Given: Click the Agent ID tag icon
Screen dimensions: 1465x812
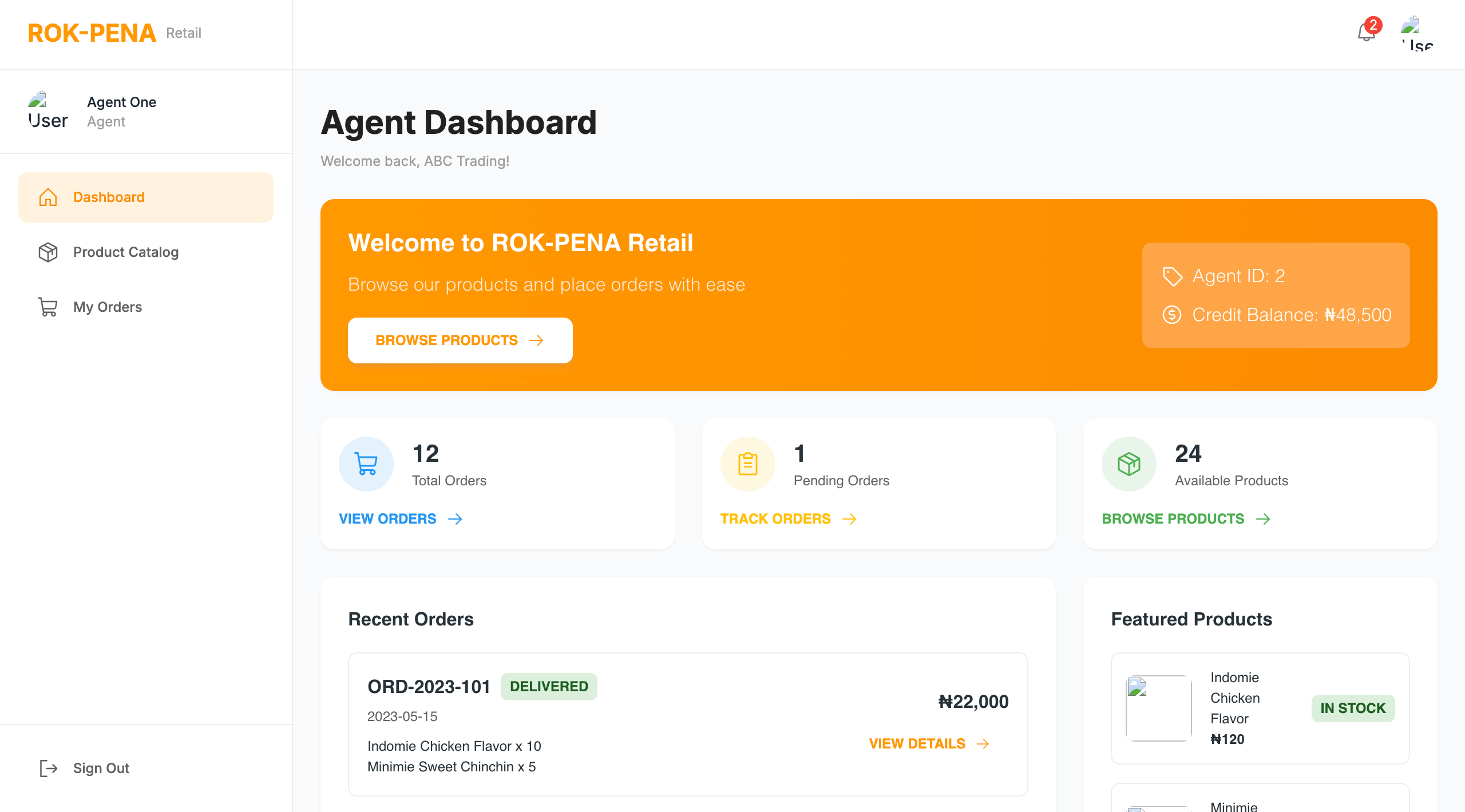Looking at the screenshot, I should tap(1172, 276).
